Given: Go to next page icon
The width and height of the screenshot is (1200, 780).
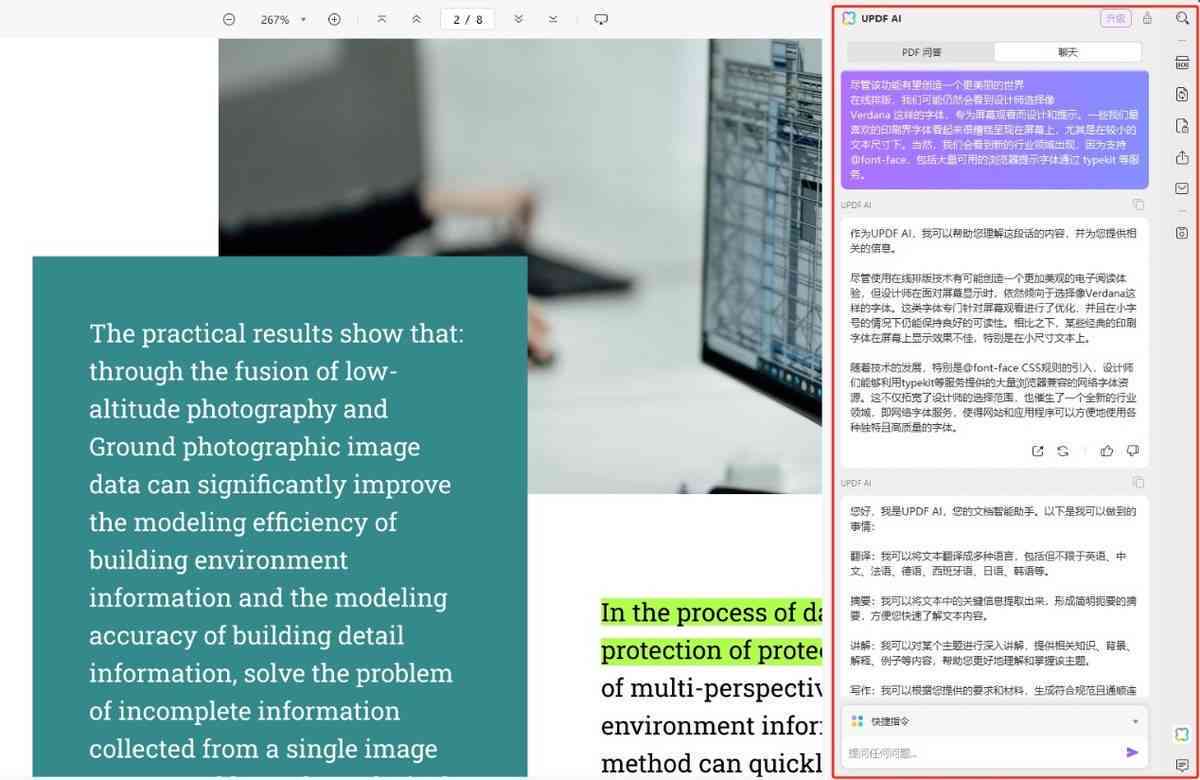Looking at the screenshot, I should point(518,19).
